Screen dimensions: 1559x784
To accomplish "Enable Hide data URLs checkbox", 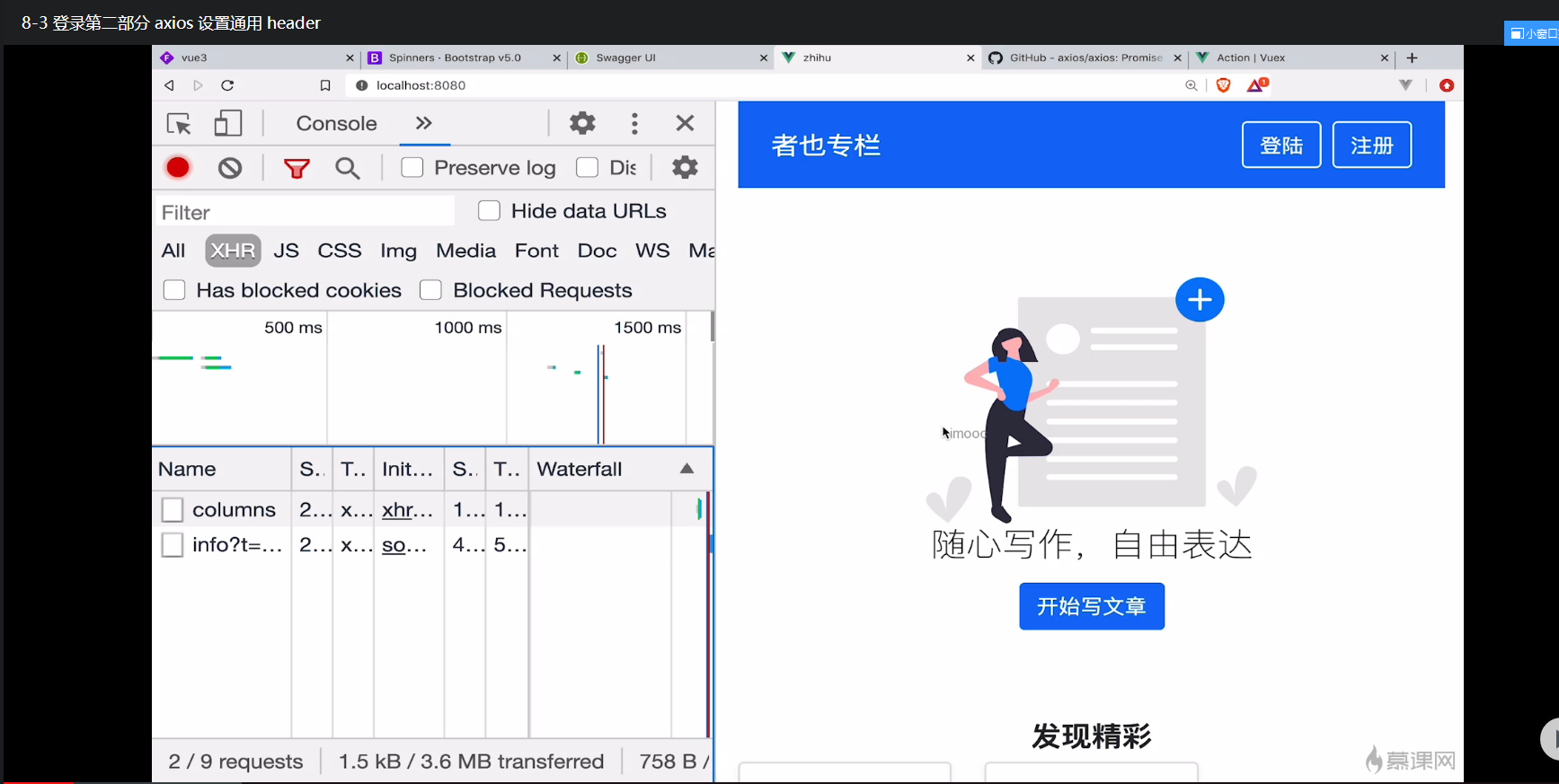I will pos(489,211).
